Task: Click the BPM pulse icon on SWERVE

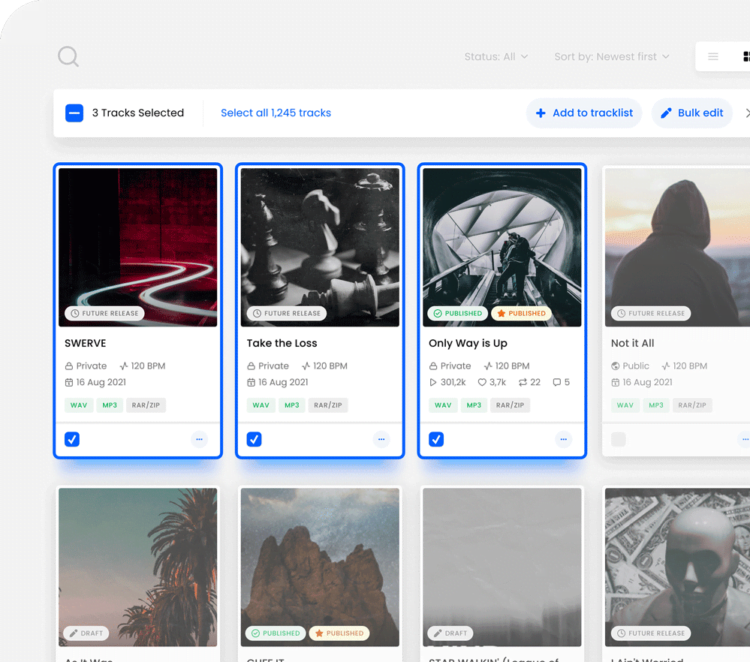Action: [x=124, y=366]
